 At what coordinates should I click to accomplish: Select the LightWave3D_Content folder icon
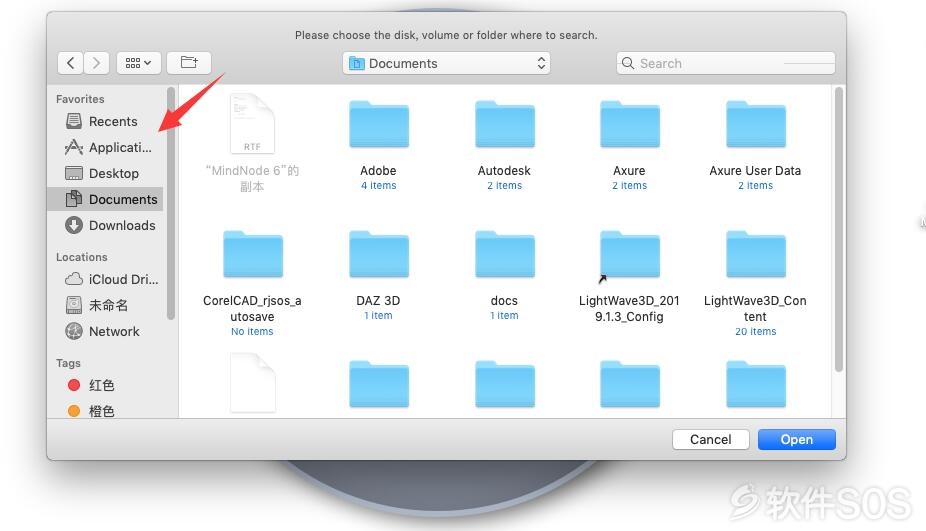(x=756, y=255)
